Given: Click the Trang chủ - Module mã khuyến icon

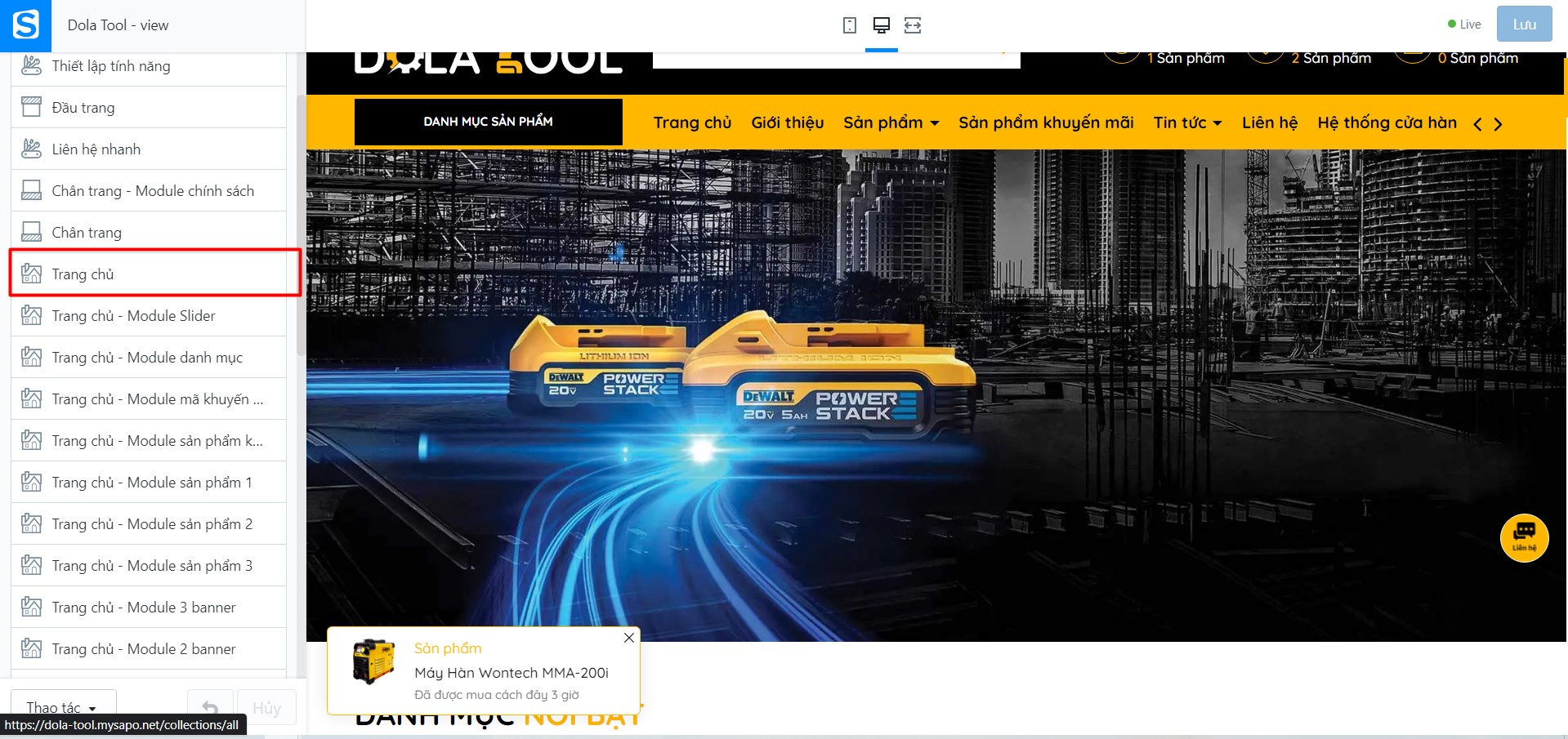Looking at the screenshot, I should 31,398.
